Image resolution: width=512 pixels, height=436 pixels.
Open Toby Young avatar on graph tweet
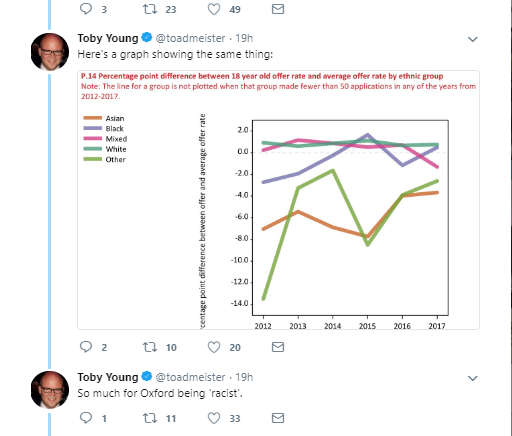50,52
